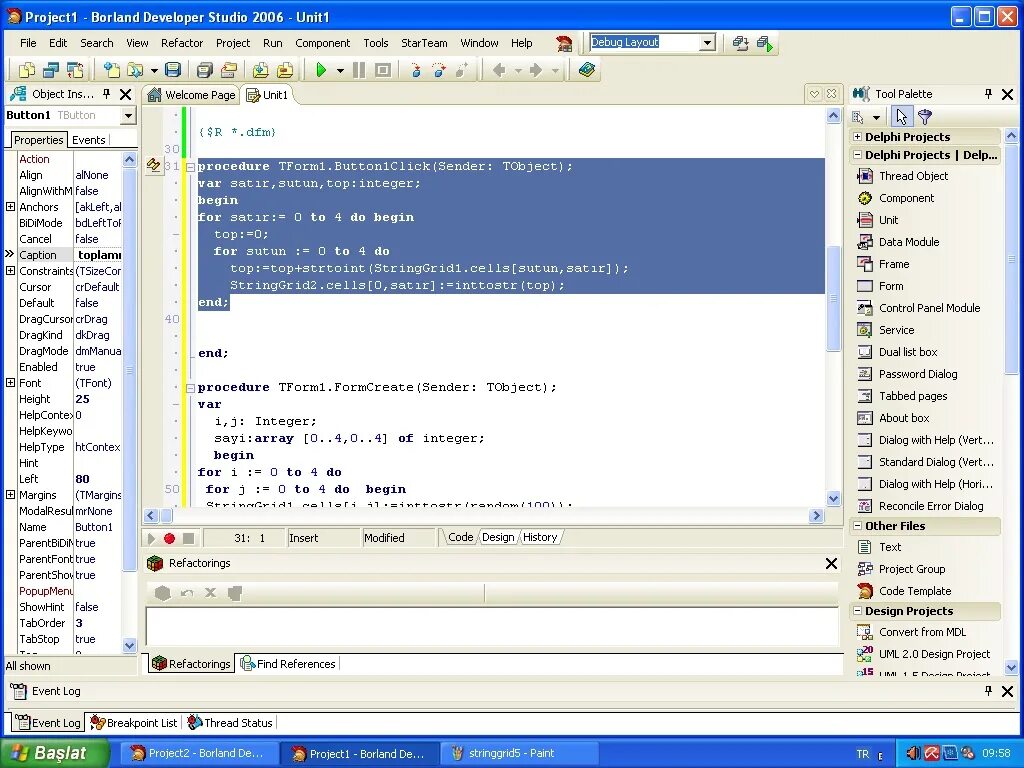The image size is (1024, 768).
Task: Open the Thread Status tab
Action: (229, 722)
